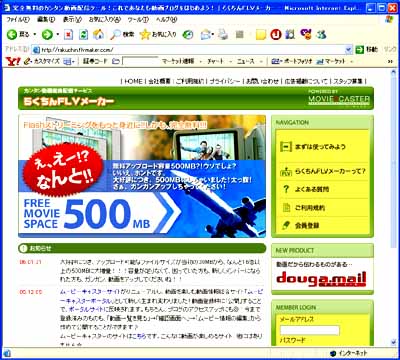The height and width of the screenshot is (360, 400).
Task: Click the vertical page scrollbar
Action: pos(394,207)
